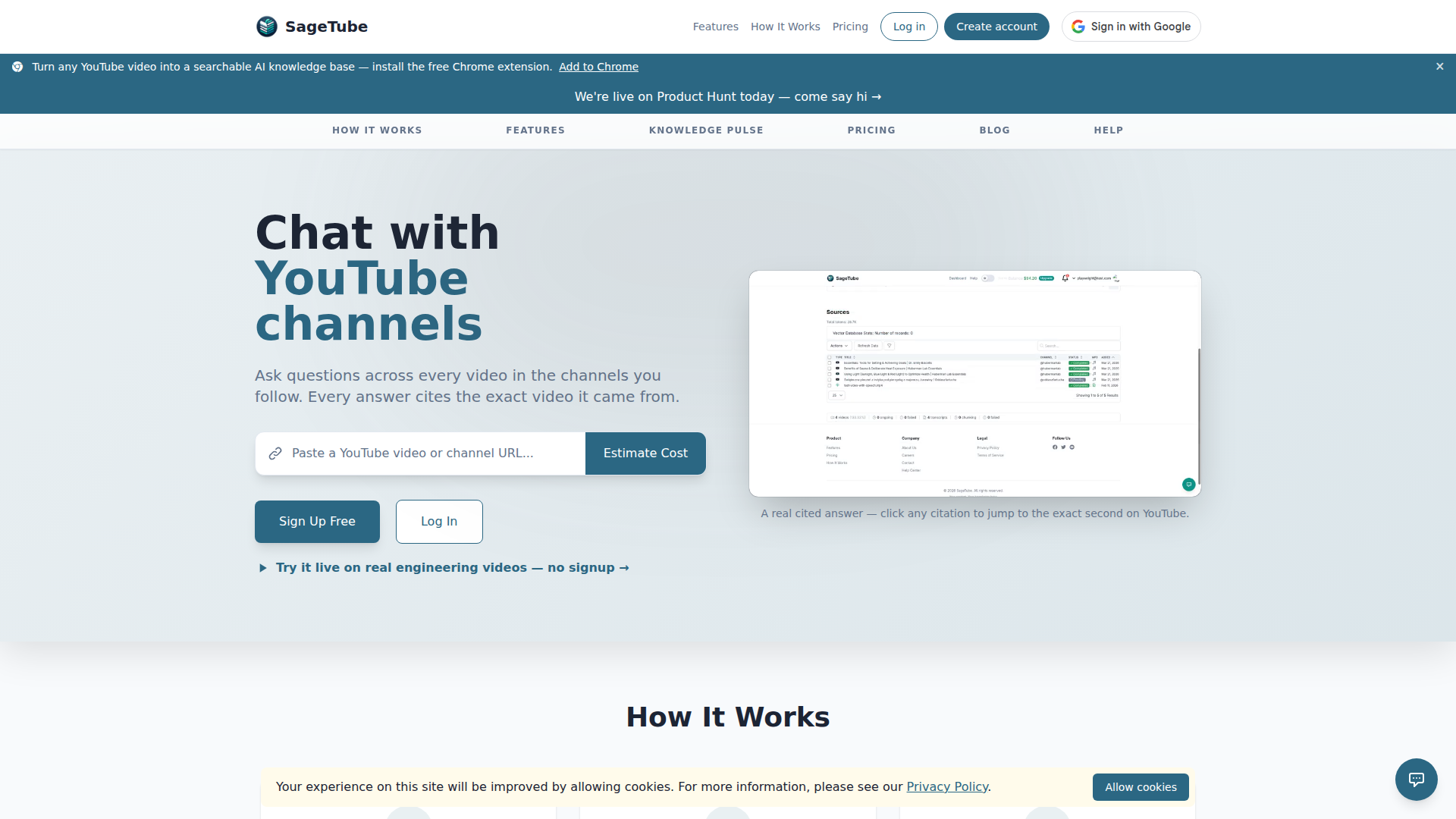Select FEATURES nav tab
The image size is (1456, 819).
535,130
